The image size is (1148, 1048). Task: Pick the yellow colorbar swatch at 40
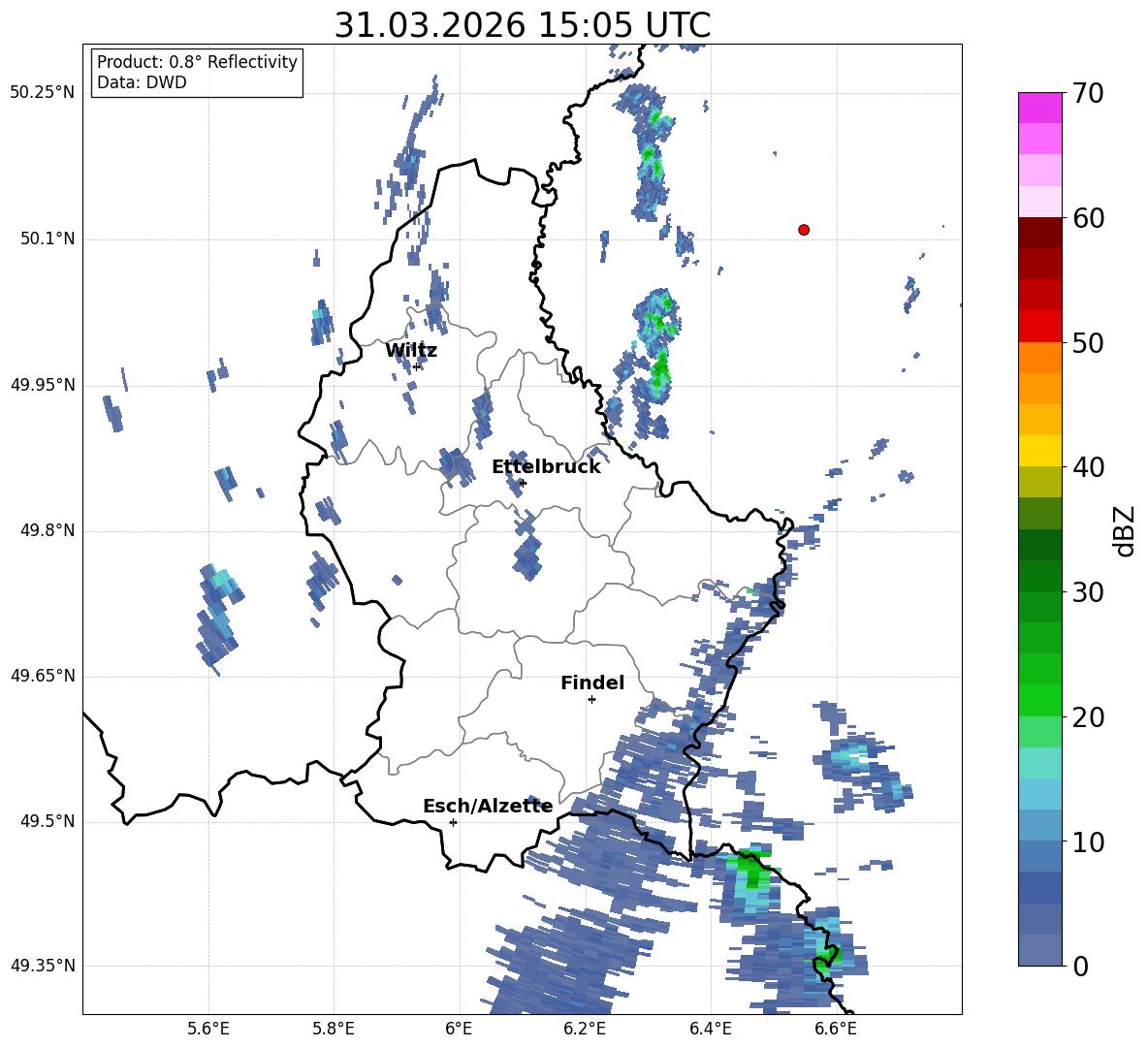[1039, 451]
